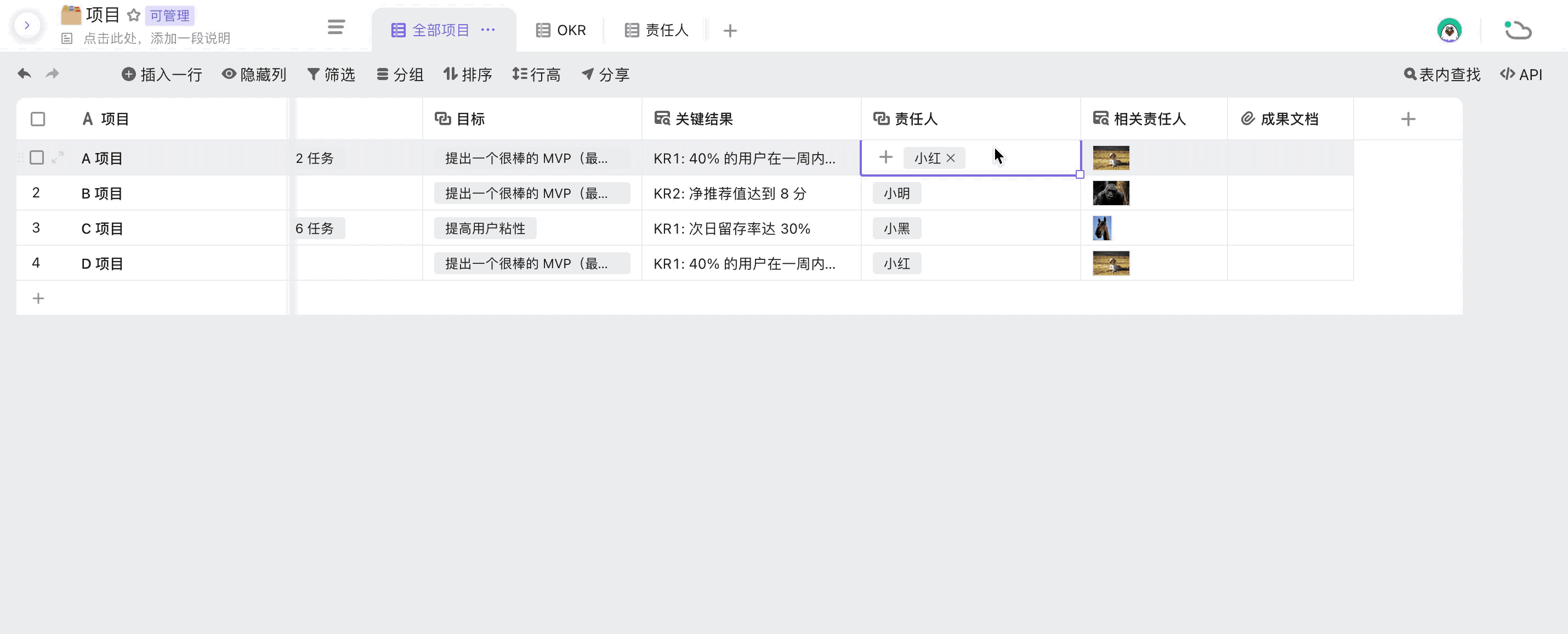The height and width of the screenshot is (634, 1568).
Task: Remove 小红 tag from 责任人 cell
Action: click(x=951, y=158)
